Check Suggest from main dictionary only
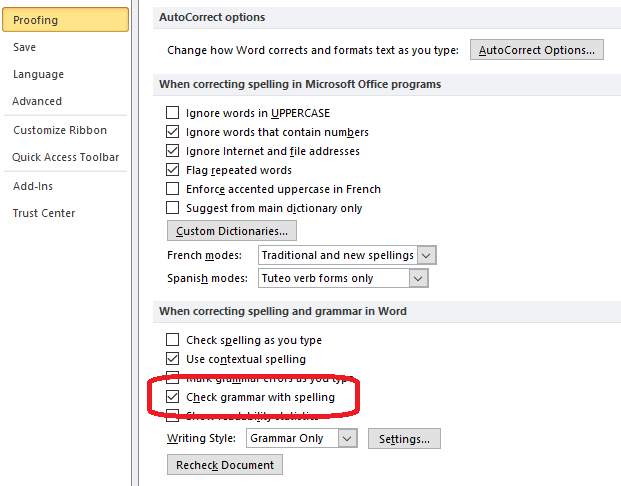621x486 pixels. tap(173, 208)
